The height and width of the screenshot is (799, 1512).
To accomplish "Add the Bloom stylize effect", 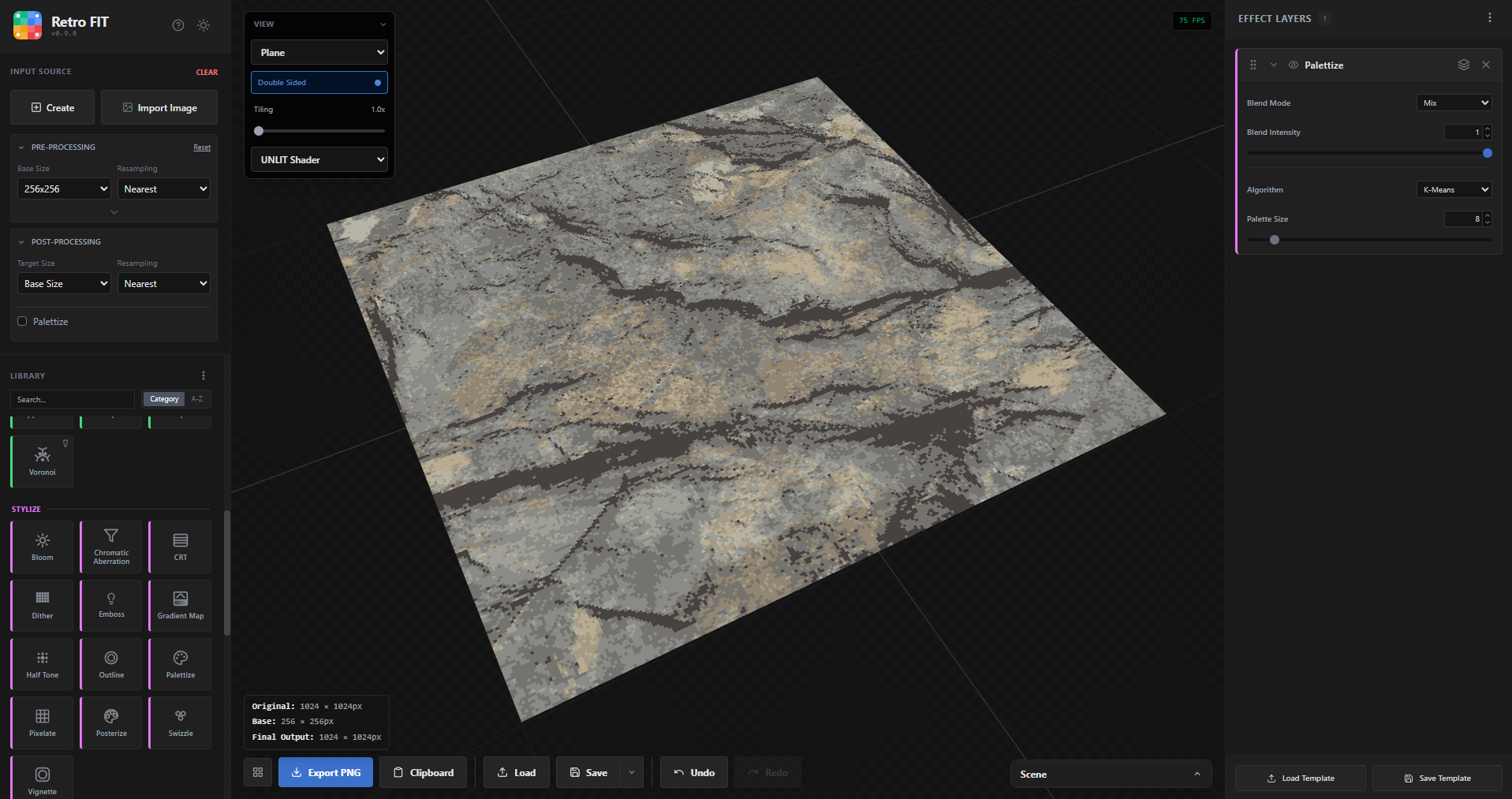I will coord(43,547).
